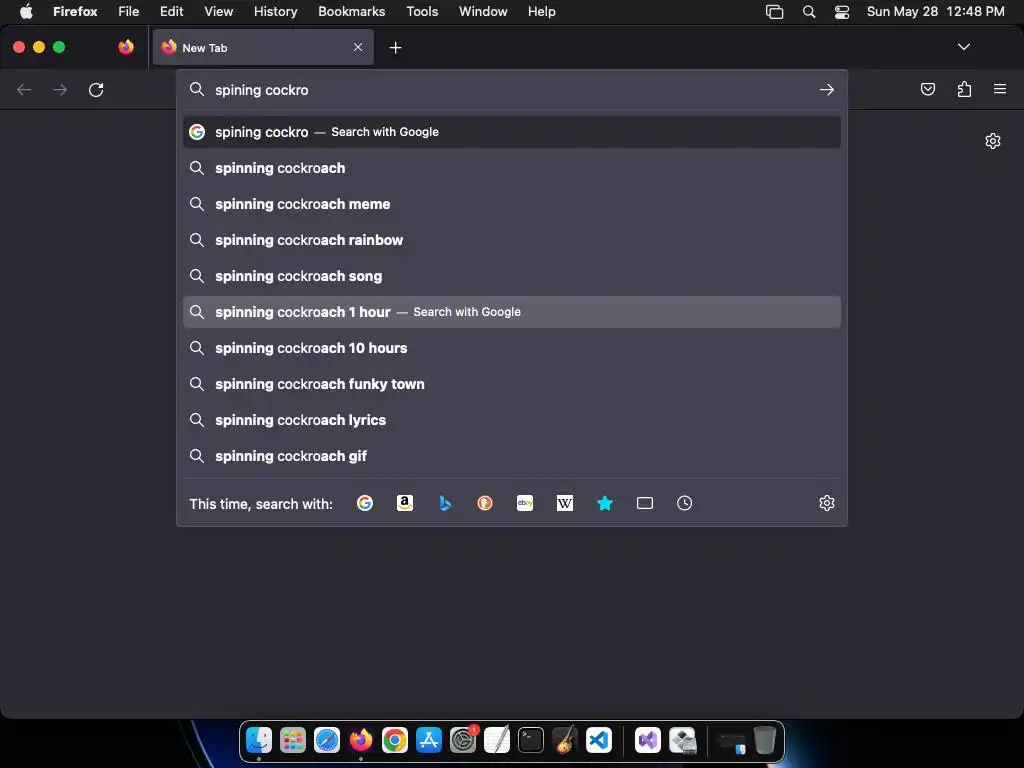Open Visual Studio Code from Dock

coord(599,740)
